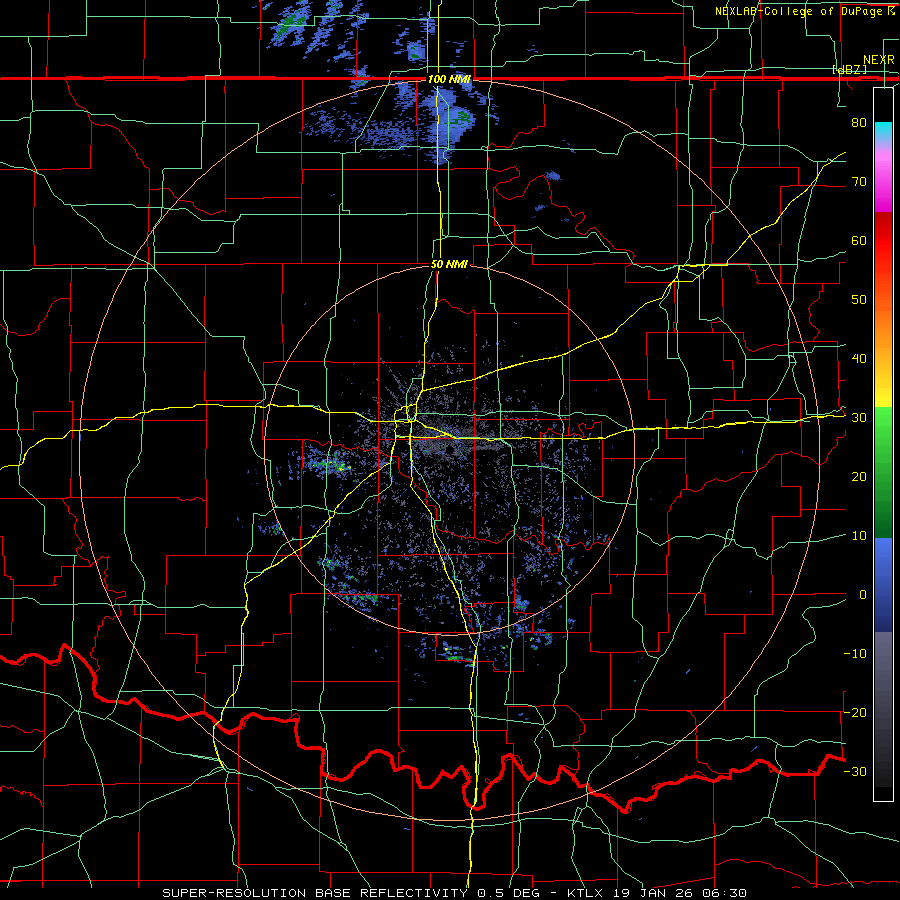
Task: Click the cyan band atop the color bar
Action: point(883,132)
